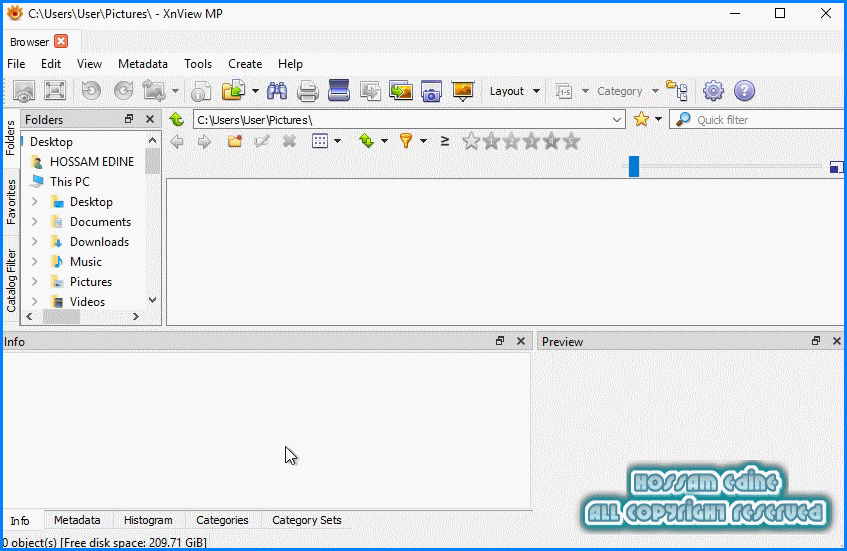
Task: Open the filter funnel dropdown arrow
Action: point(424,142)
